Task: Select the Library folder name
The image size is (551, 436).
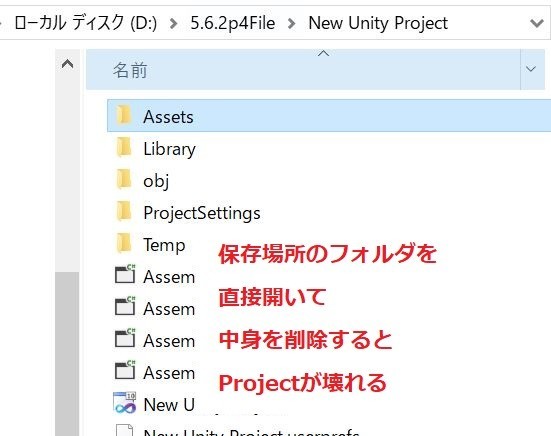Action: tap(169, 149)
